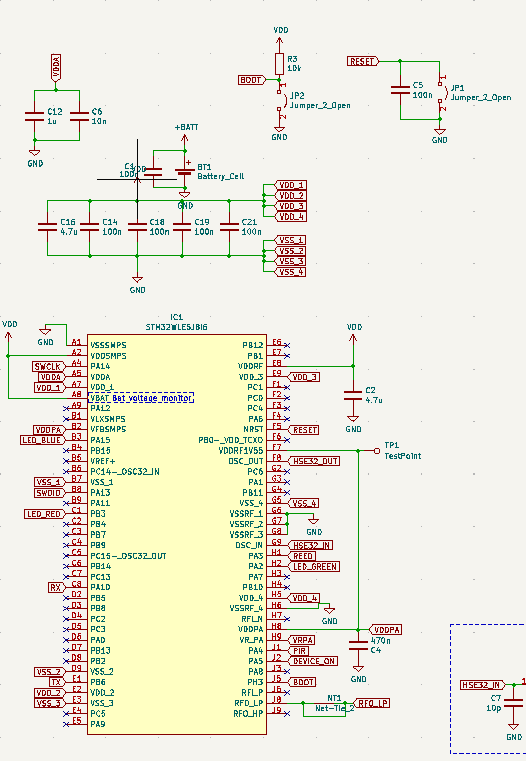Select capacitor C21 100n symbol
This screenshot has height=761, width=526.
(x=229, y=227)
